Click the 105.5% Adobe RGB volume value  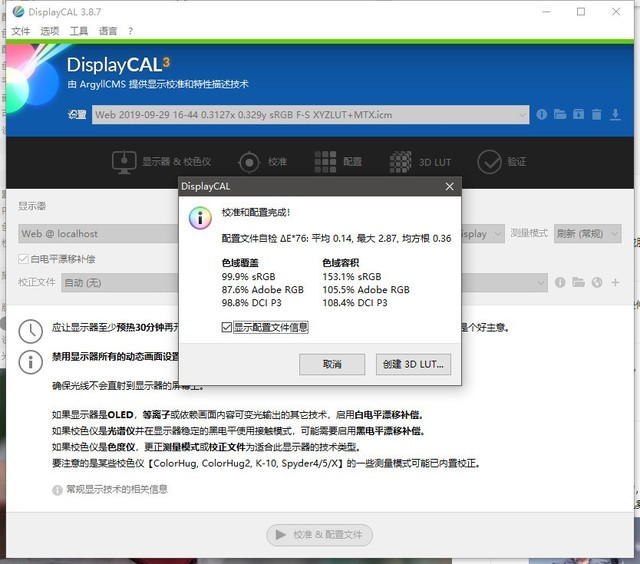point(366,289)
